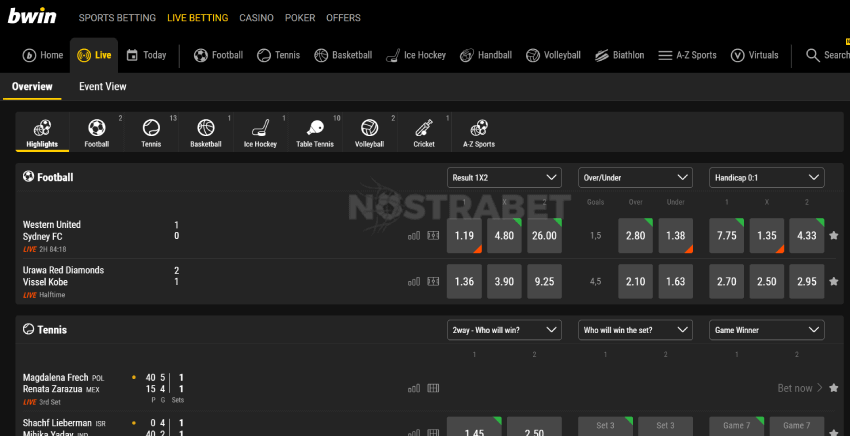
Task: Bet on Western United win at 1.19
Action: point(464,236)
